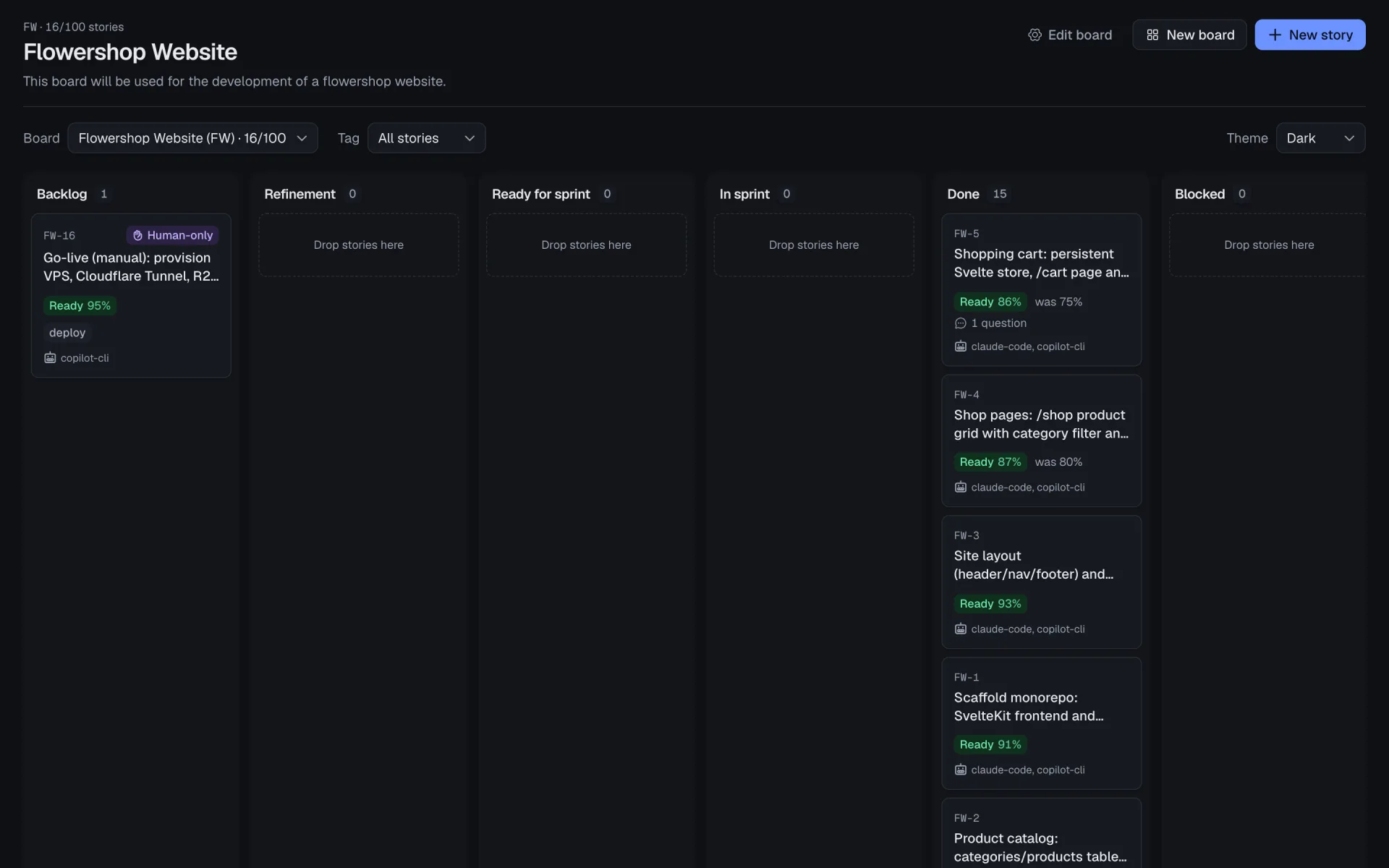Click the Done count badge 15

[1000, 194]
